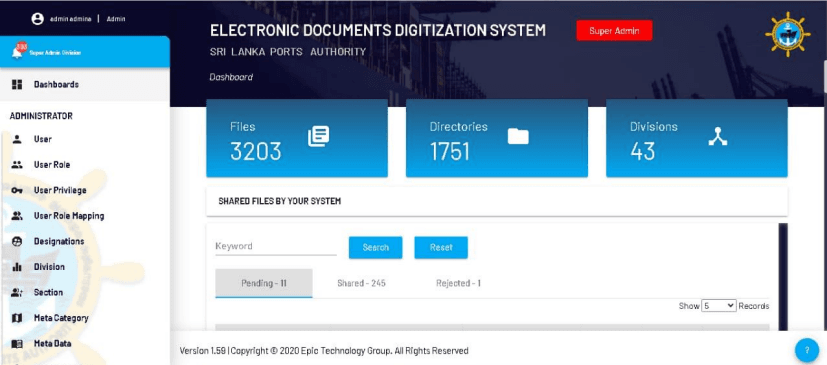Click the Sri Lanka Ports Authority logo

pos(788,34)
